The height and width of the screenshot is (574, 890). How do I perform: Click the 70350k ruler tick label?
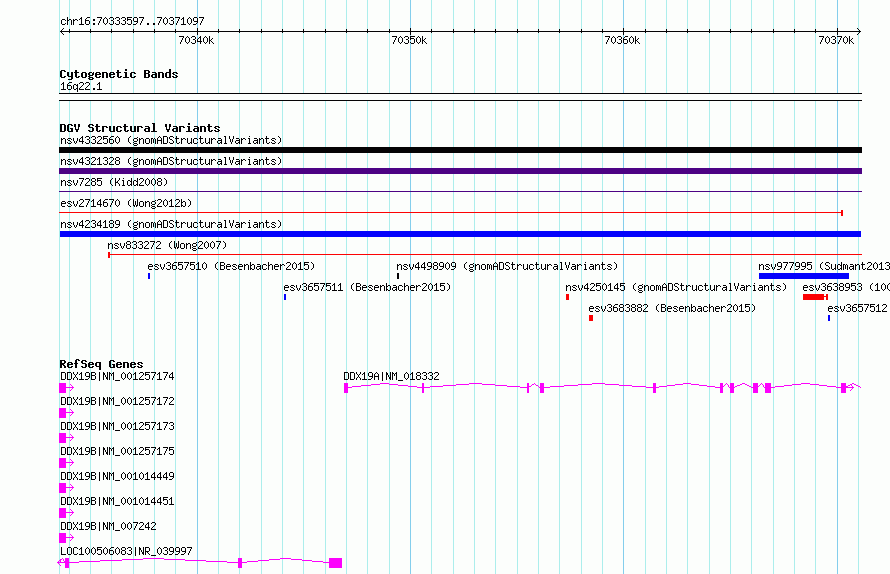tap(409, 40)
